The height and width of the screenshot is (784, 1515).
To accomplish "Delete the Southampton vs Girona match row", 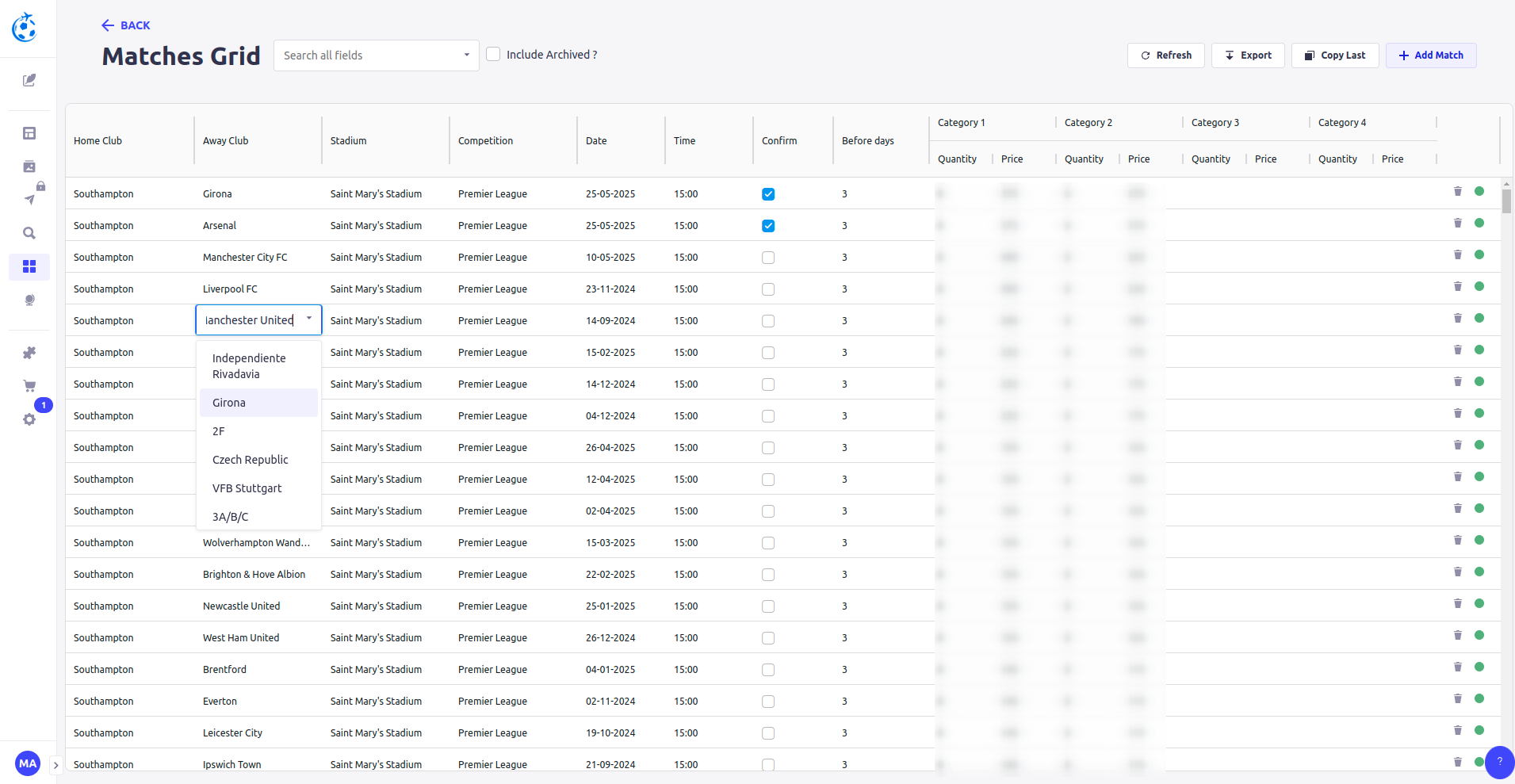I will (1457, 191).
